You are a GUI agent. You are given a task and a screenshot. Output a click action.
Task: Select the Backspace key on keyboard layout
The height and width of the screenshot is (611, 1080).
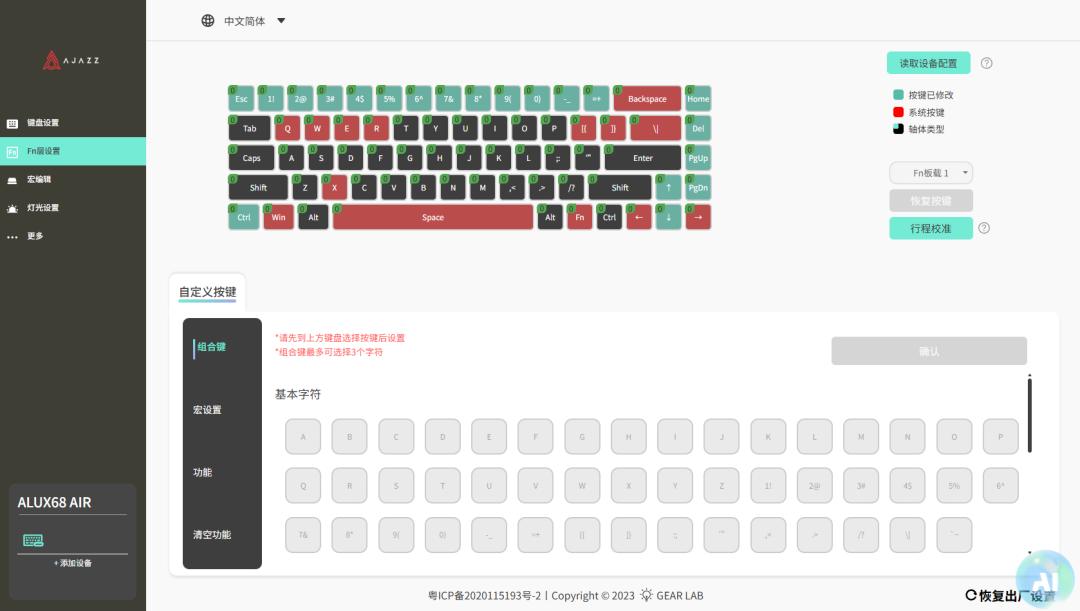[647, 99]
